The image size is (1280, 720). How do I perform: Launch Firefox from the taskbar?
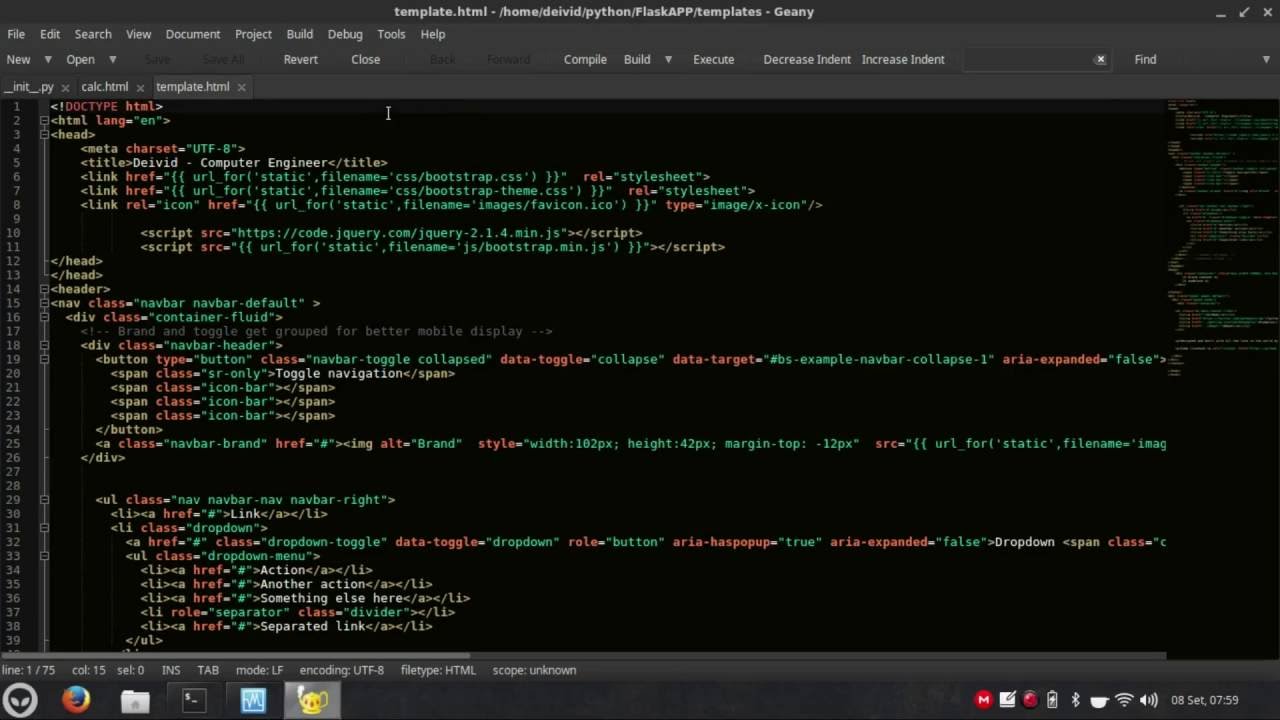[77, 701]
